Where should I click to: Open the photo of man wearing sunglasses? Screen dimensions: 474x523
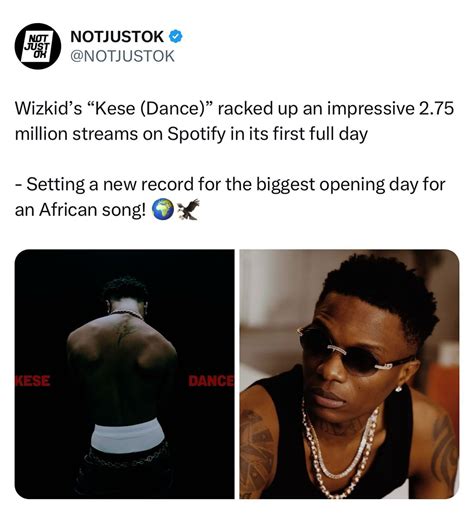(x=349, y=374)
